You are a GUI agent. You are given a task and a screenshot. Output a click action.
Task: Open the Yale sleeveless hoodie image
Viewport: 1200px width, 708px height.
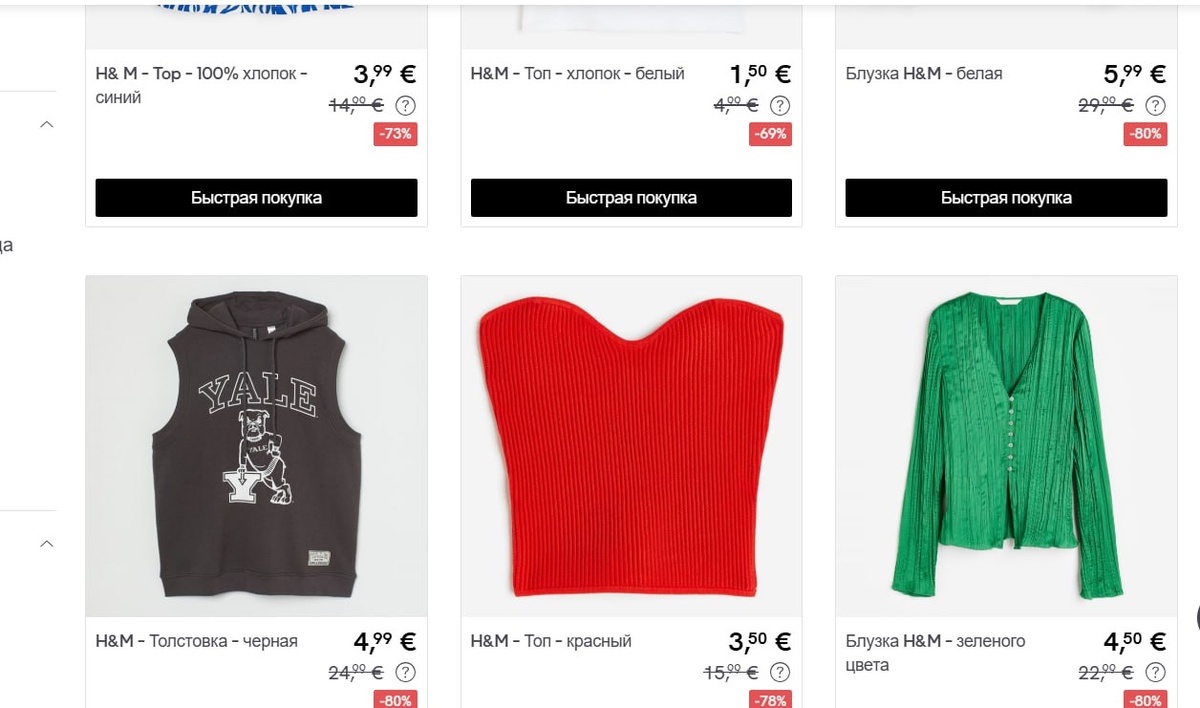(256, 446)
